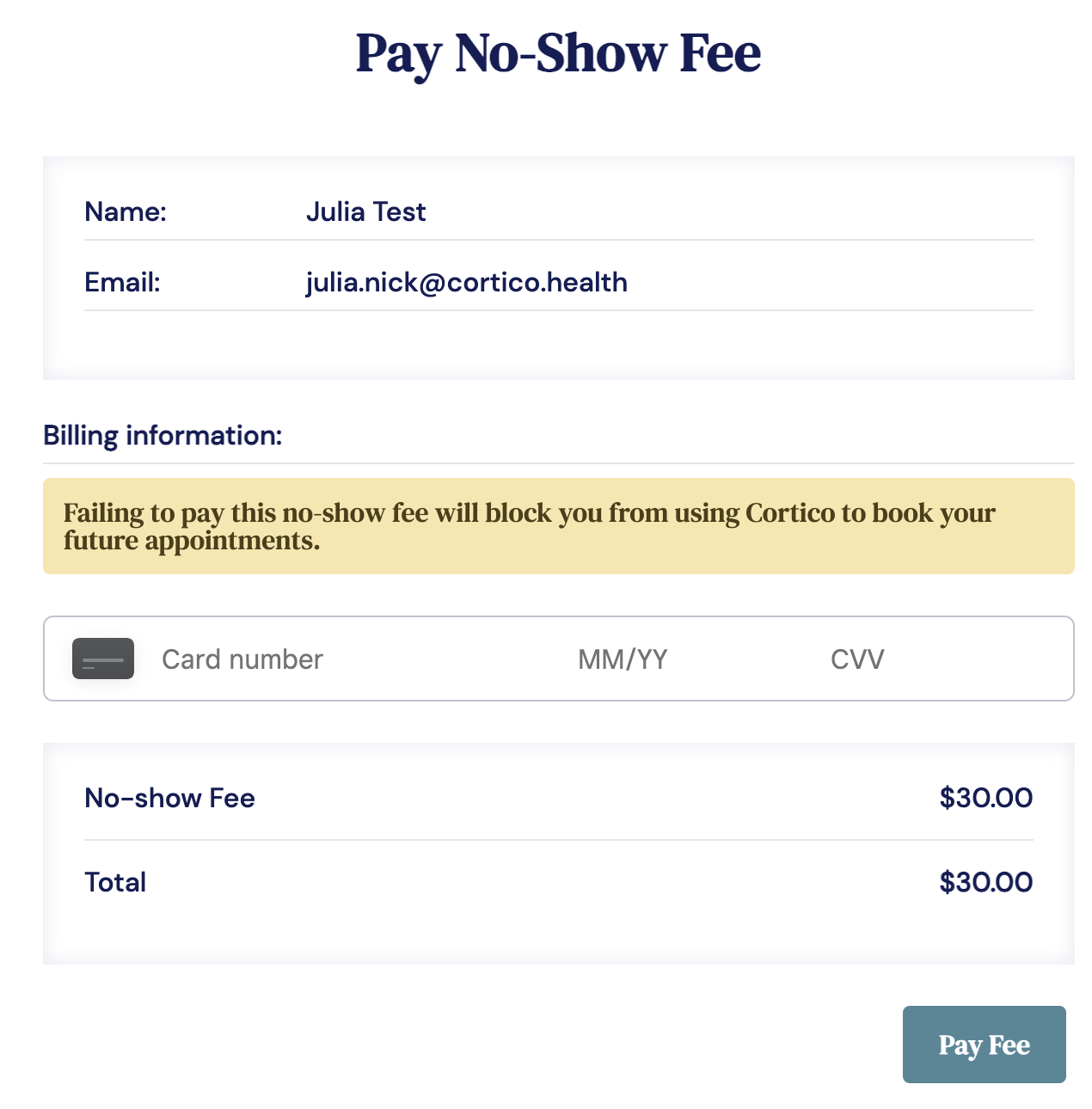Click into the CVV field
Screen dimensions: 1092x1109
click(x=857, y=659)
